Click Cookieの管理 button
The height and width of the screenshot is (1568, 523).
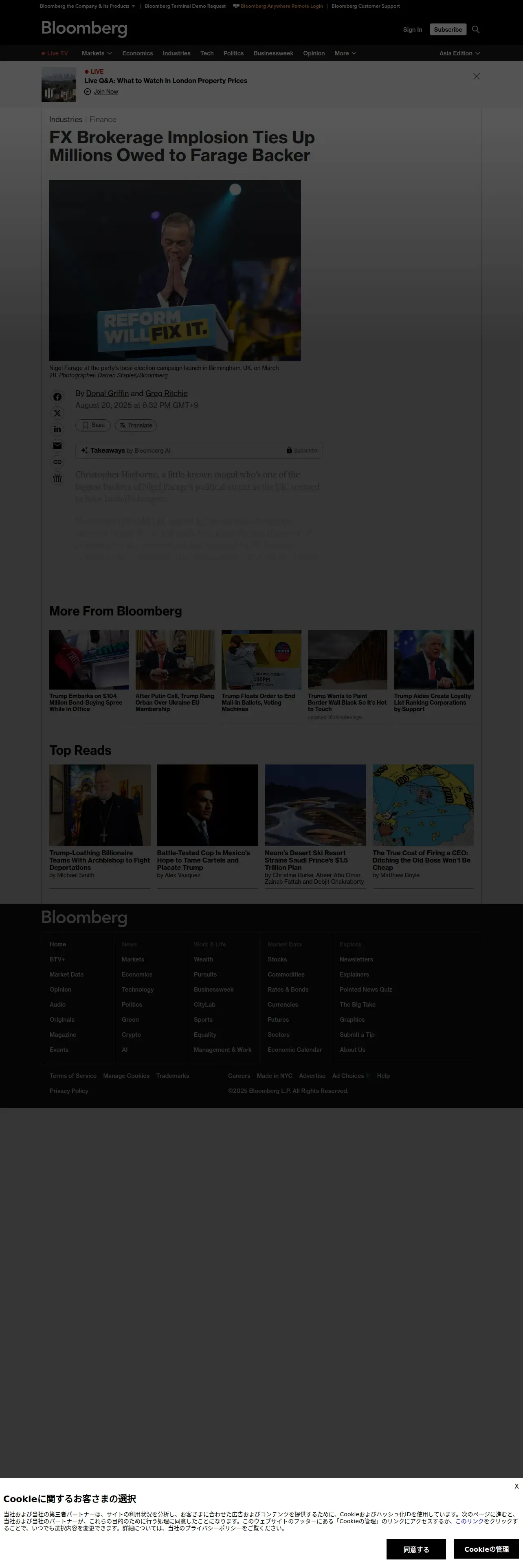(x=486, y=1549)
